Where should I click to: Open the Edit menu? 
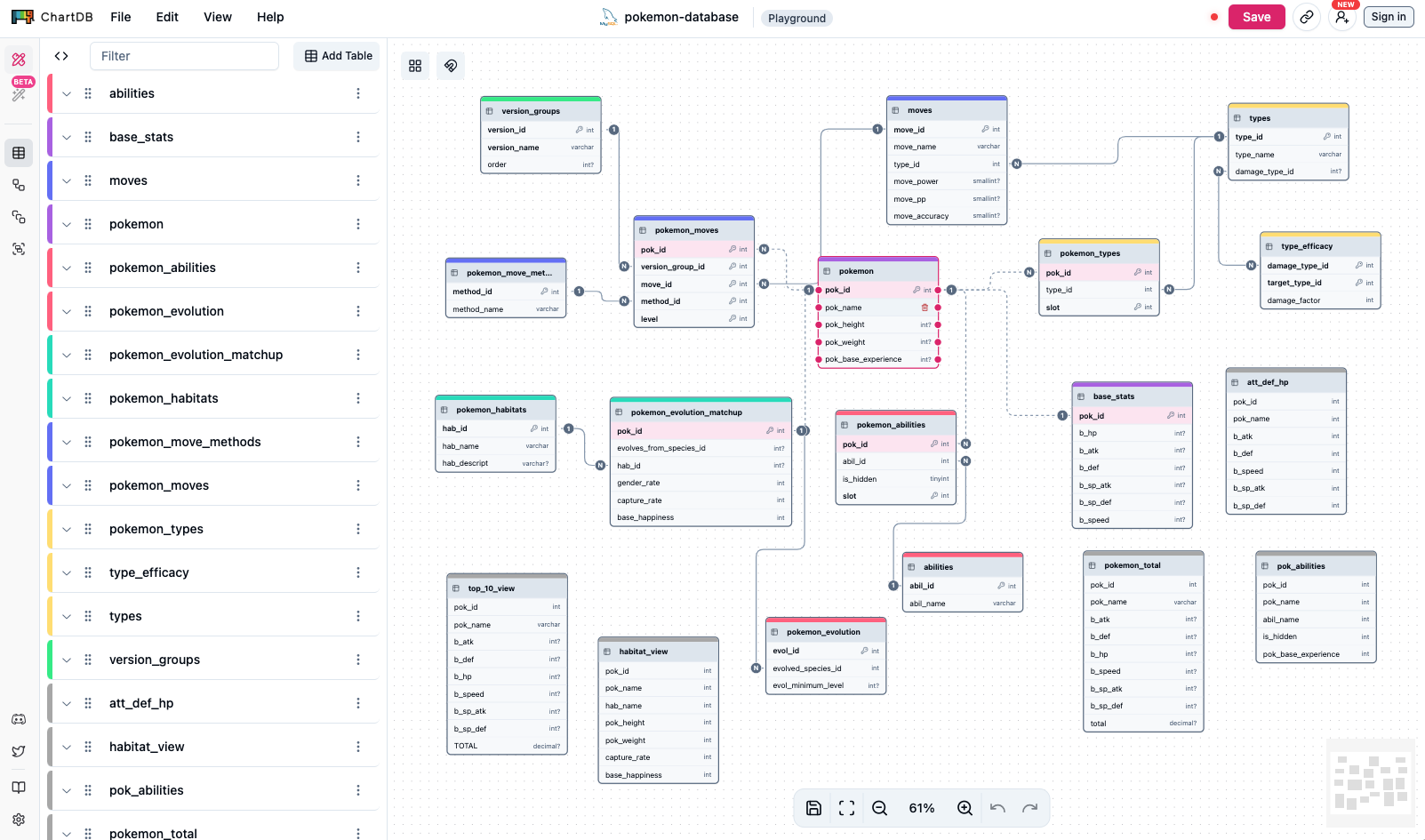167,17
